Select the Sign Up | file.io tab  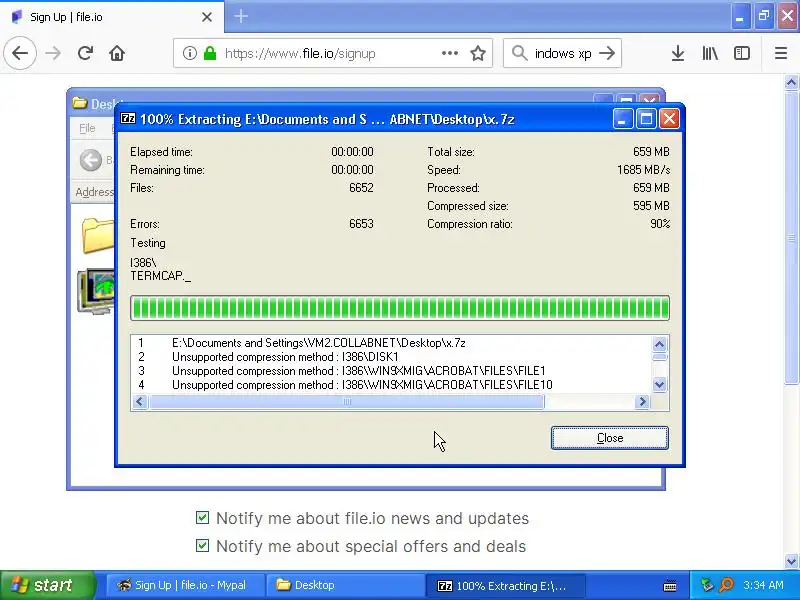tap(112, 17)
